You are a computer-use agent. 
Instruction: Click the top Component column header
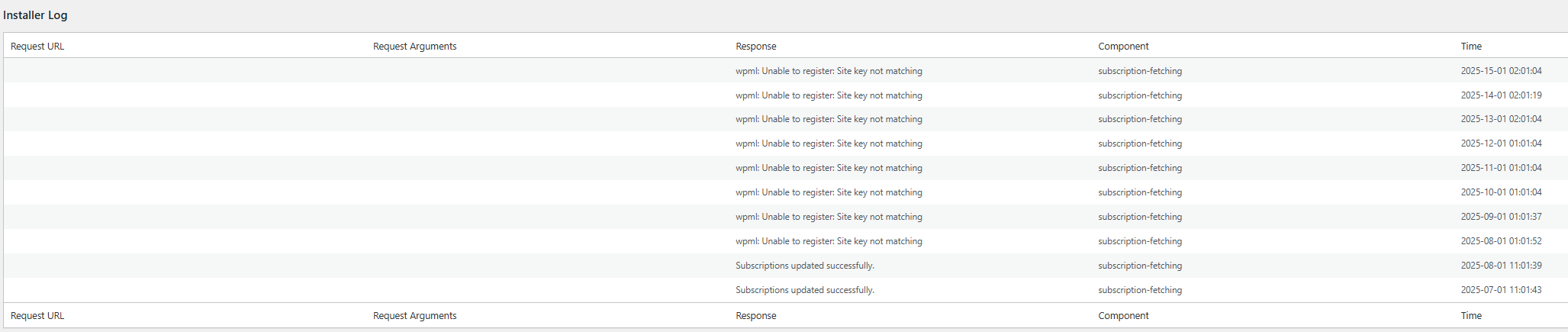coord(1123,47)
